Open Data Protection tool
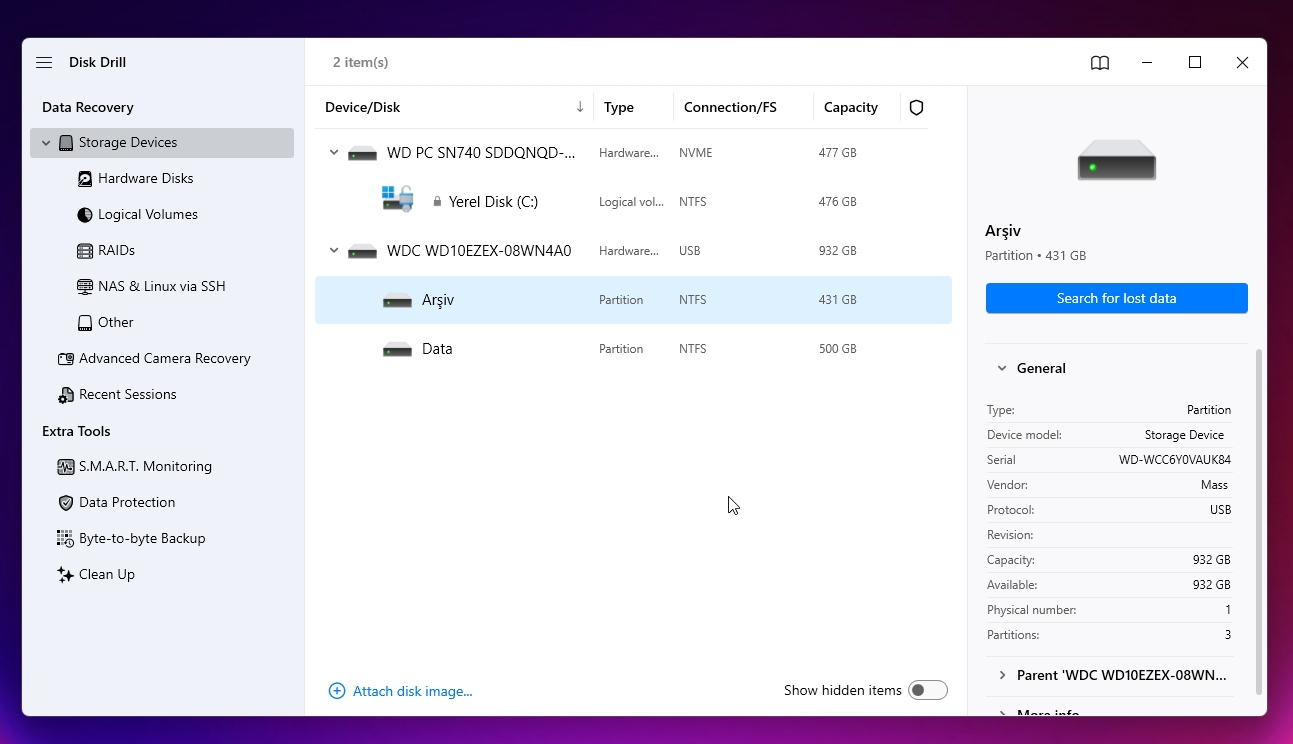 point(127,503)
